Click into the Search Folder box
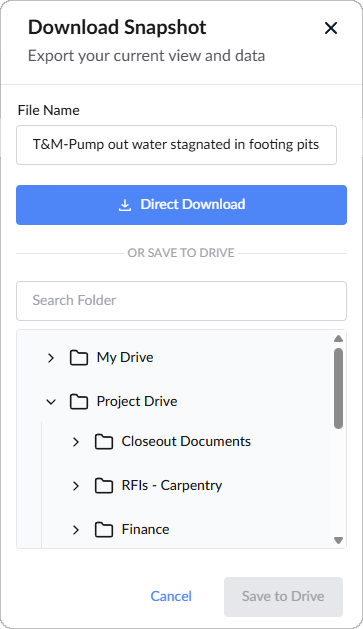The width and height of the screenshot is (363, 629). 181,301
